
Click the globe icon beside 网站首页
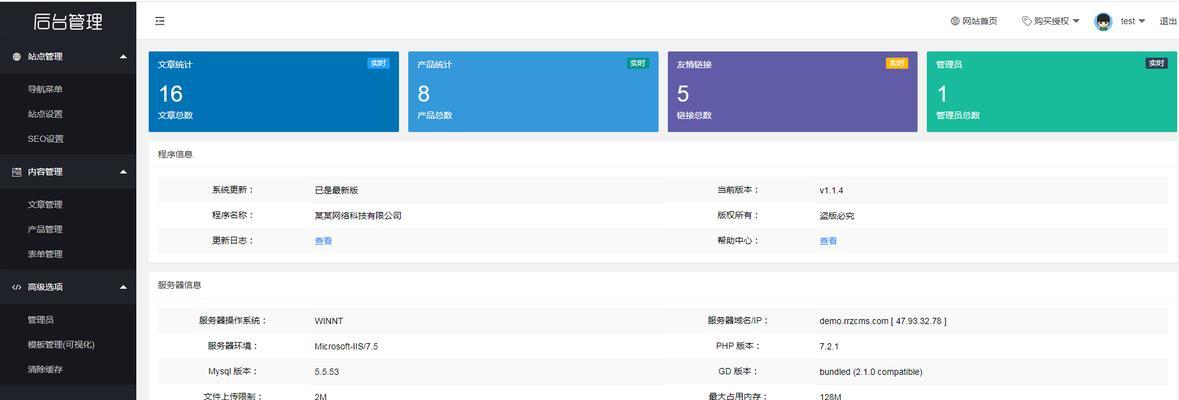coord(955,21)
